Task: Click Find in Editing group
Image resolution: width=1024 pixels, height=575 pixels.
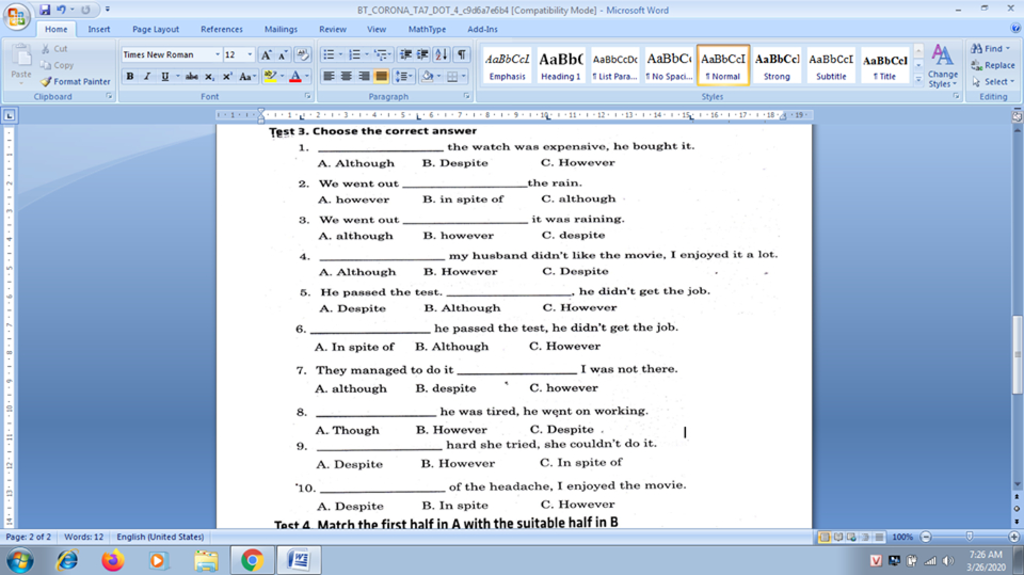Action: pos(991,48)
